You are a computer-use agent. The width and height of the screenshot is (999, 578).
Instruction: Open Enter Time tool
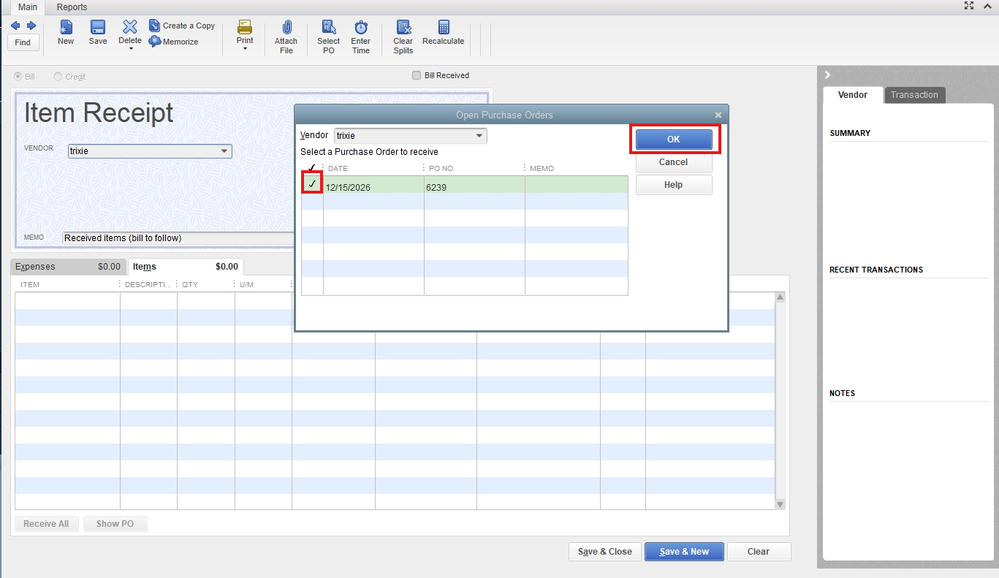(x=361, y=36)
